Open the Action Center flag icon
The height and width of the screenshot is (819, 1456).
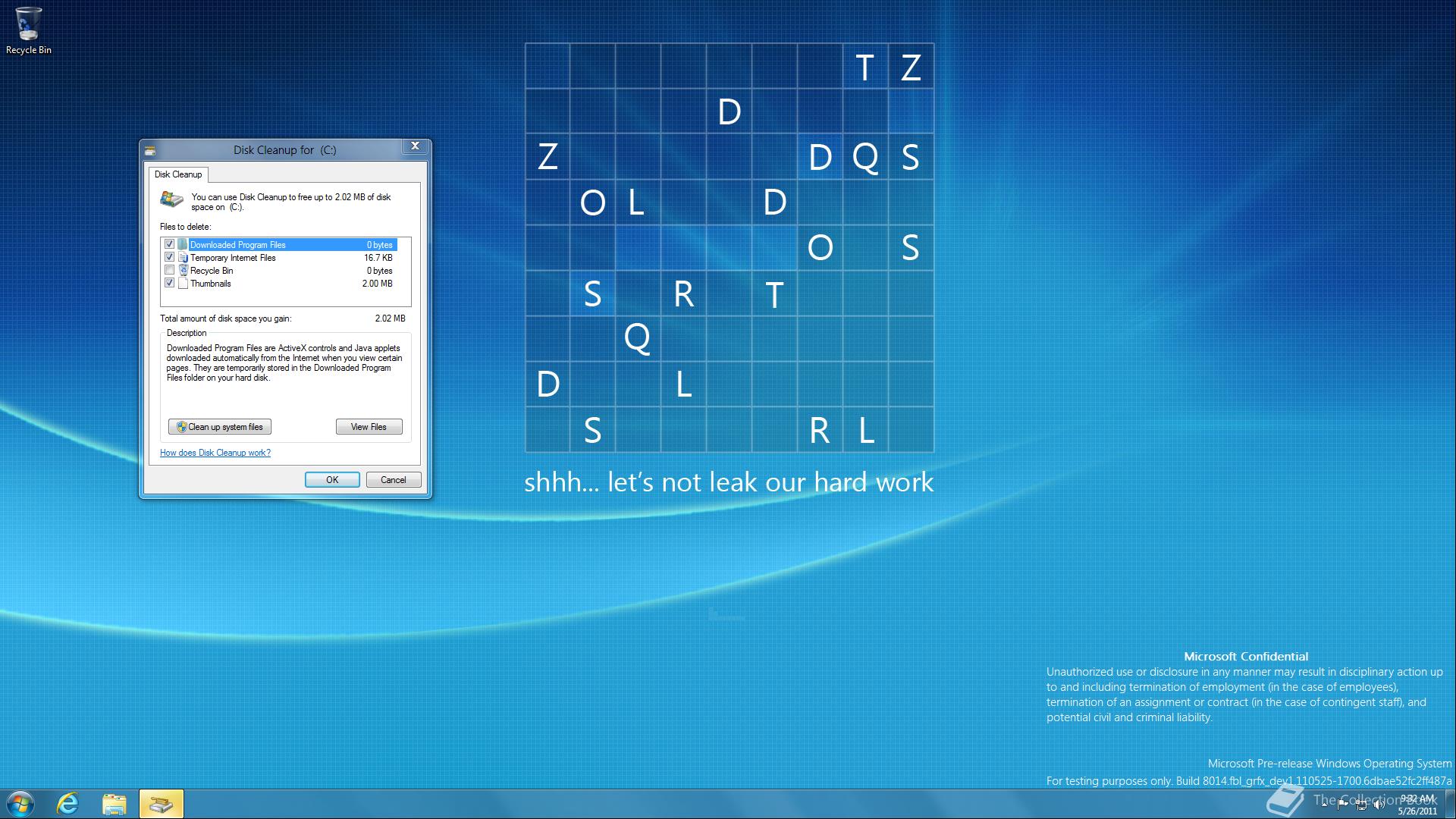pyautogui.click(x=1343, y=805)
